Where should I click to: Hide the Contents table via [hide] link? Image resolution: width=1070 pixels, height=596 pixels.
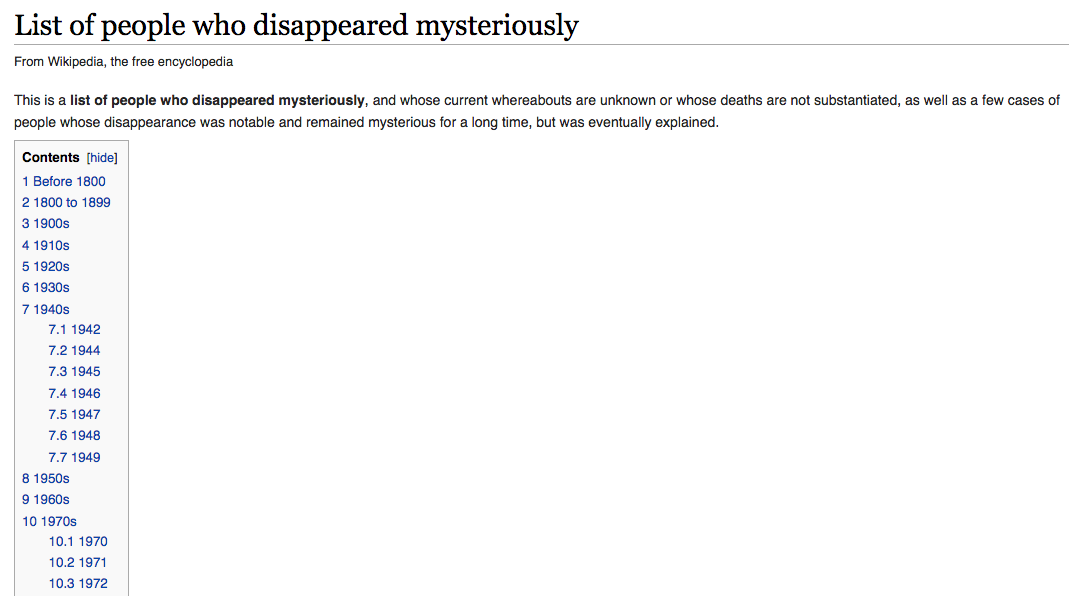click(x=102, y=158)
